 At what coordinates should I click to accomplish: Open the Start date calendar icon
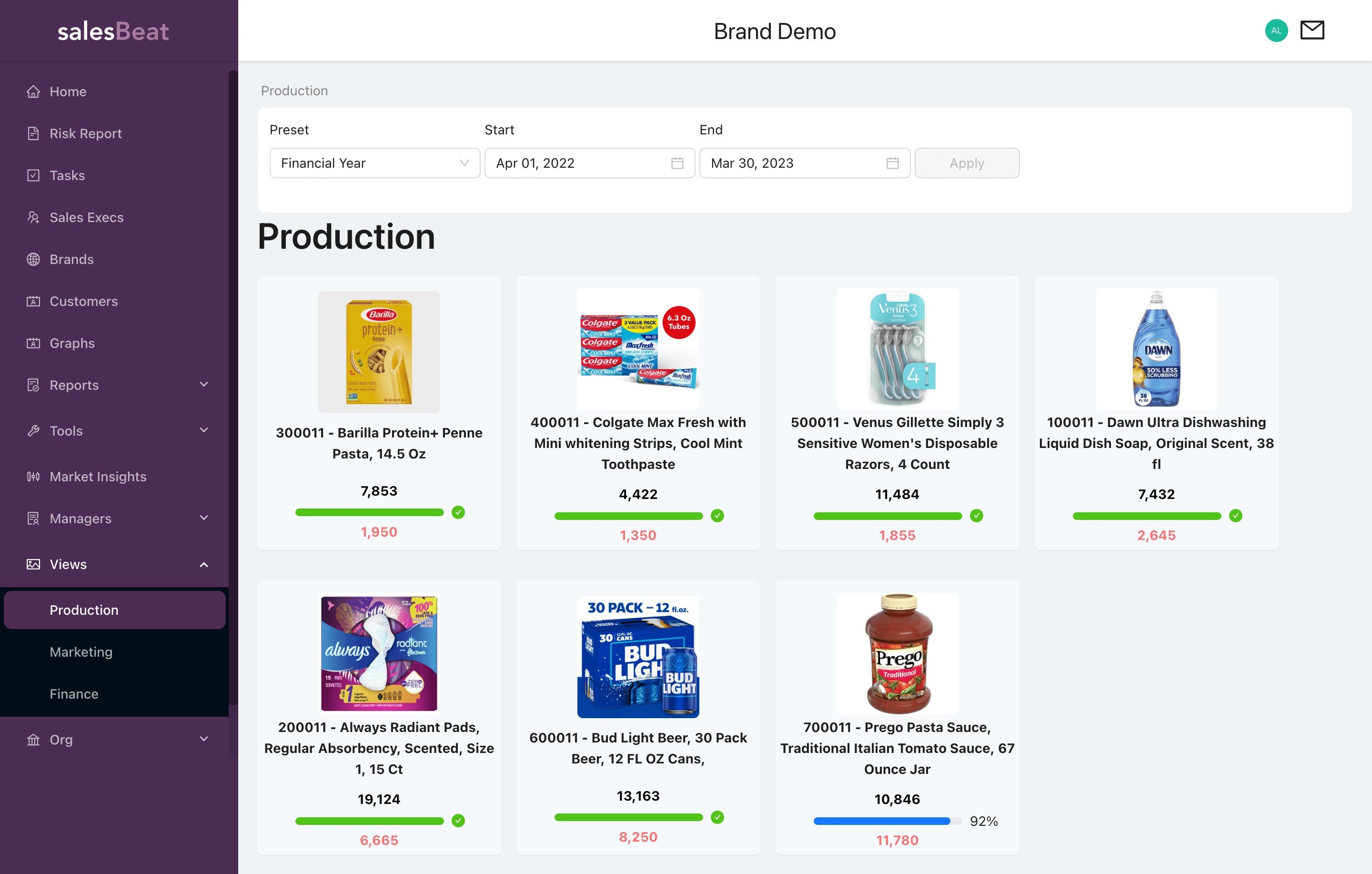pyautogui.click(x=677, y=163)
